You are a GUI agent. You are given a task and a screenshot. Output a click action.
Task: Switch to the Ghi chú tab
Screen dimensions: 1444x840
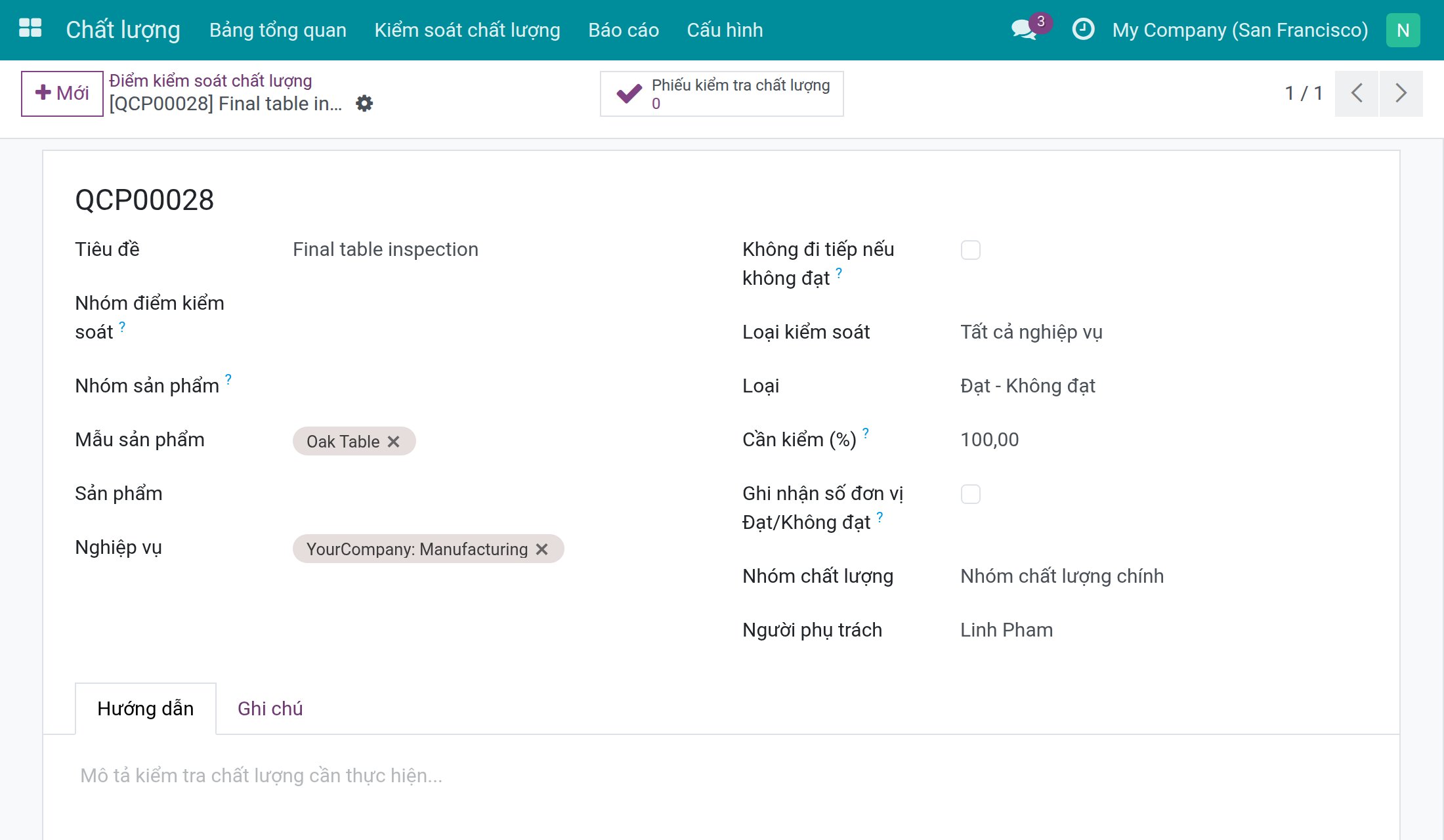pos(270,709)
